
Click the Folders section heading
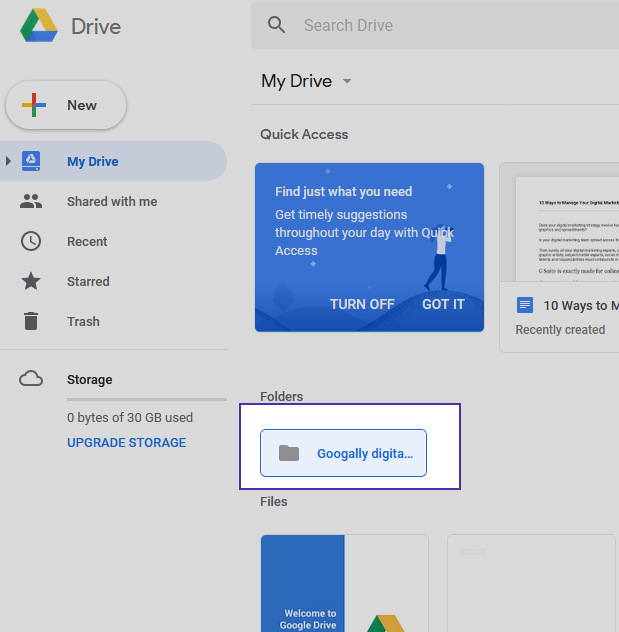pos(281,396)
